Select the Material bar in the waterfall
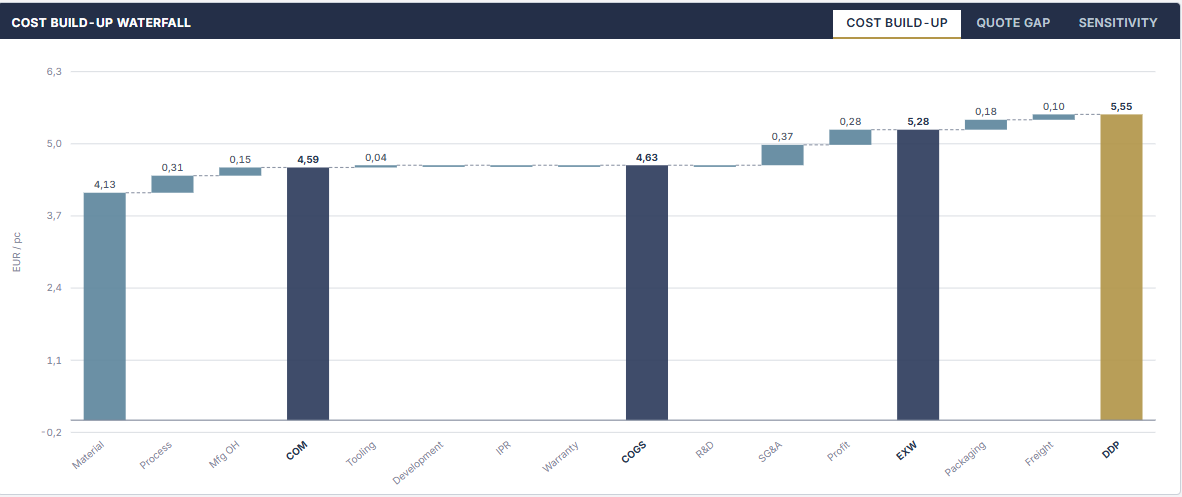This screenshot has height=497, width=1182. (105, 306)
